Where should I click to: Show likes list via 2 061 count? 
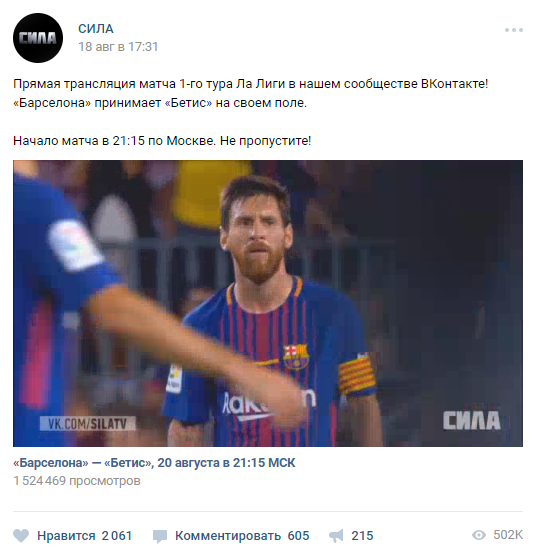pos(117,536)
